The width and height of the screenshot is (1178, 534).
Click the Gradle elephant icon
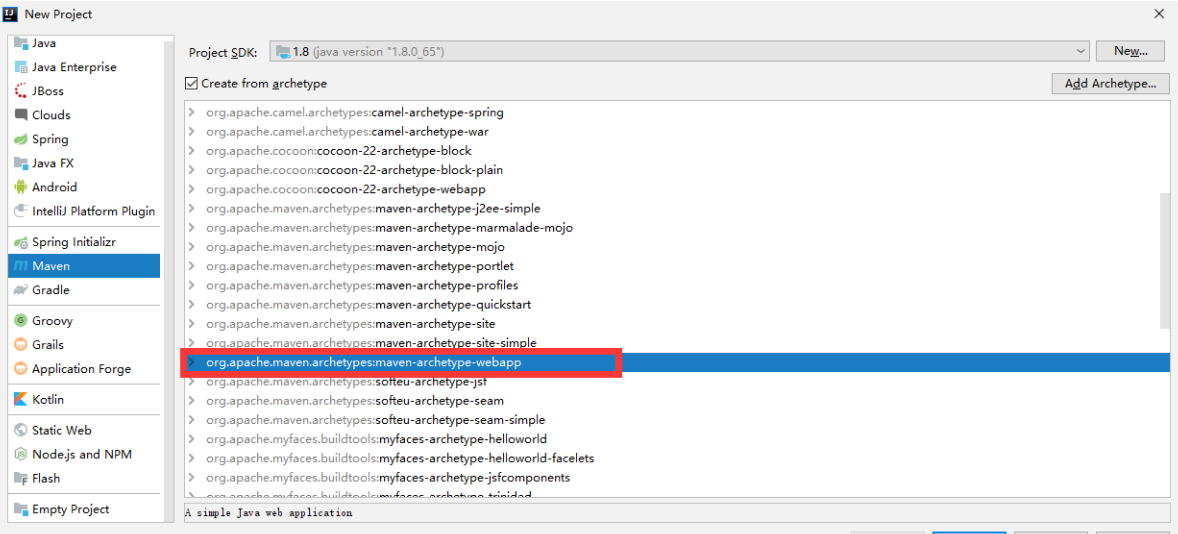20,290
